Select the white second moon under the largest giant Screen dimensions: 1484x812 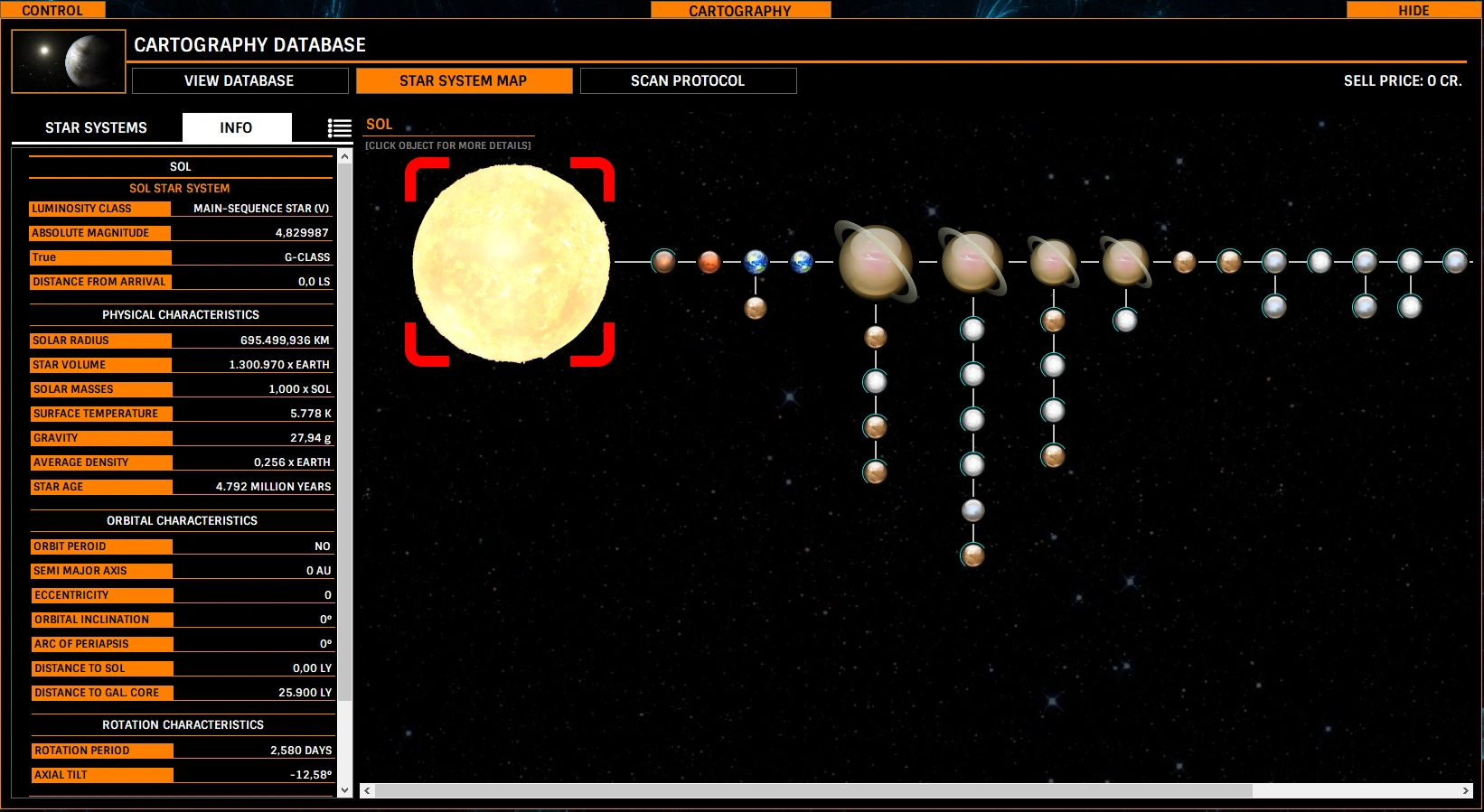point(875,381)
